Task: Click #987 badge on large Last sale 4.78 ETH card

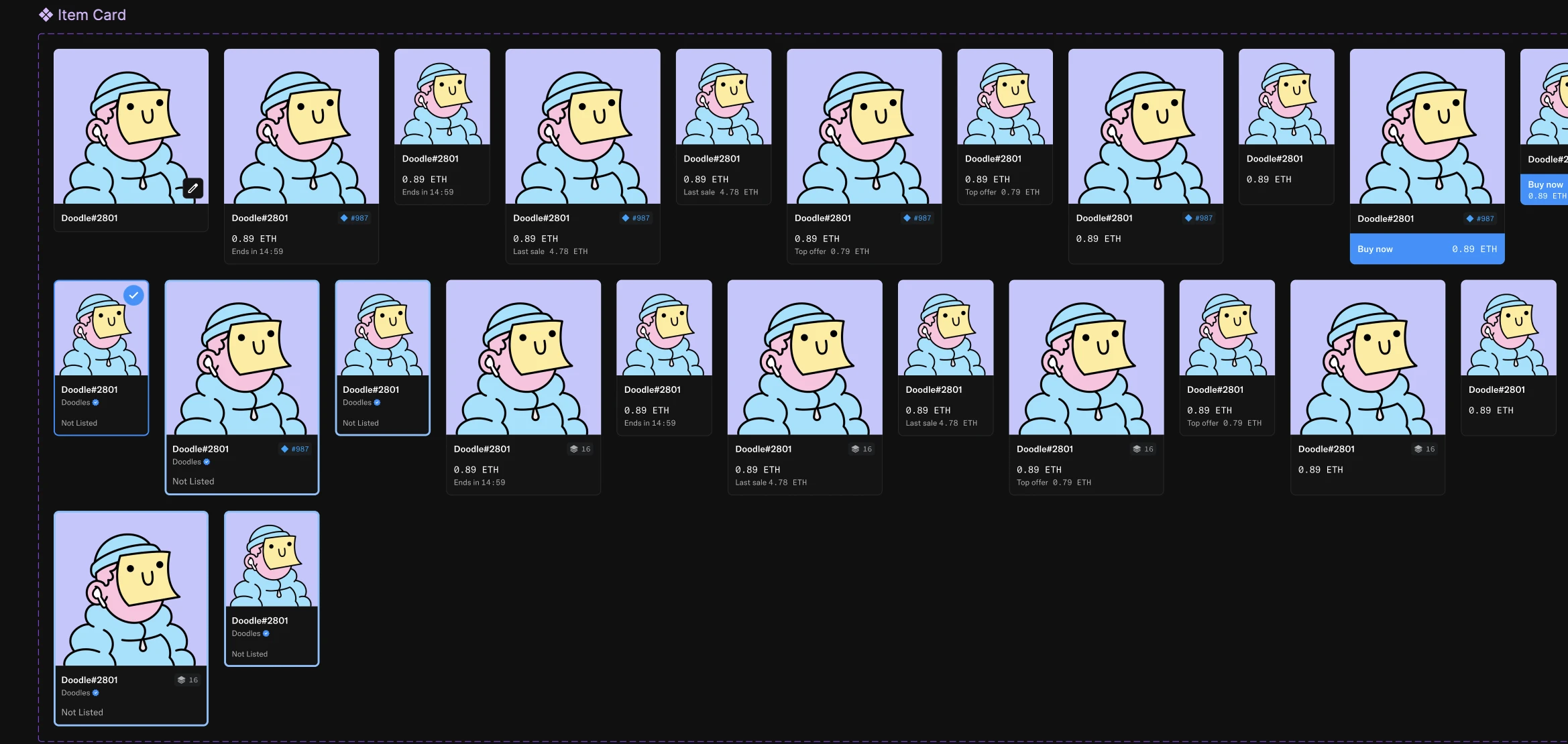Action: [636, 218]
